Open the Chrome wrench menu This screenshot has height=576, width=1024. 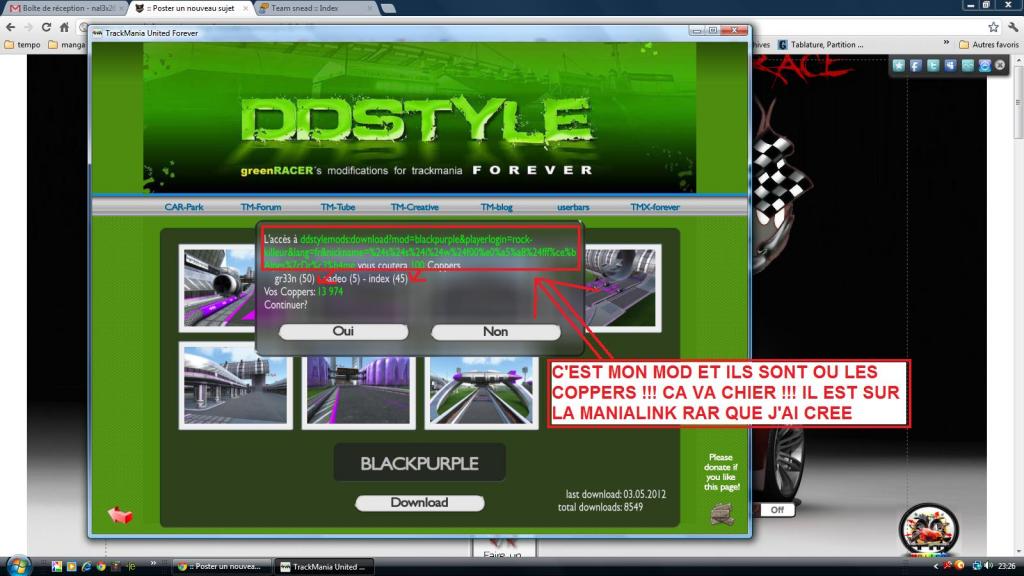click(x=1013, y=27)
